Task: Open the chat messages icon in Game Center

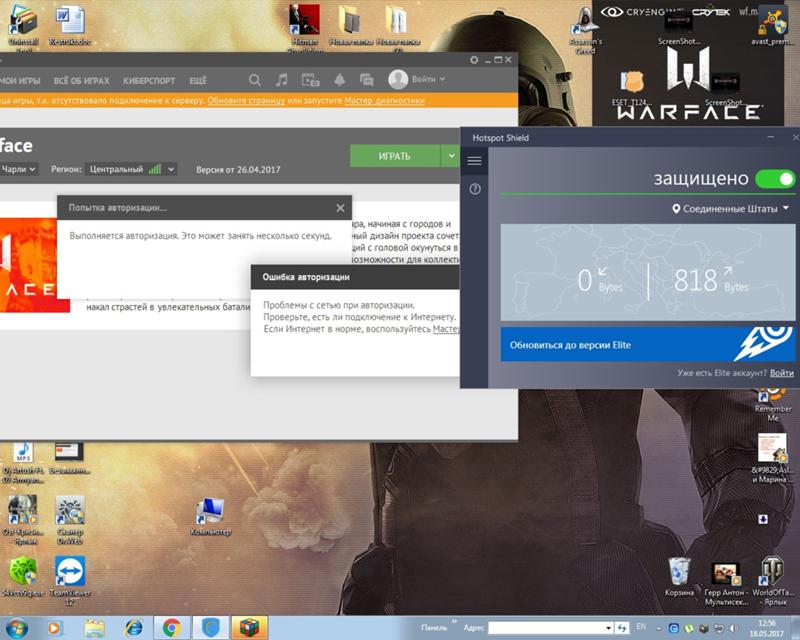Action: click(366, 80)
